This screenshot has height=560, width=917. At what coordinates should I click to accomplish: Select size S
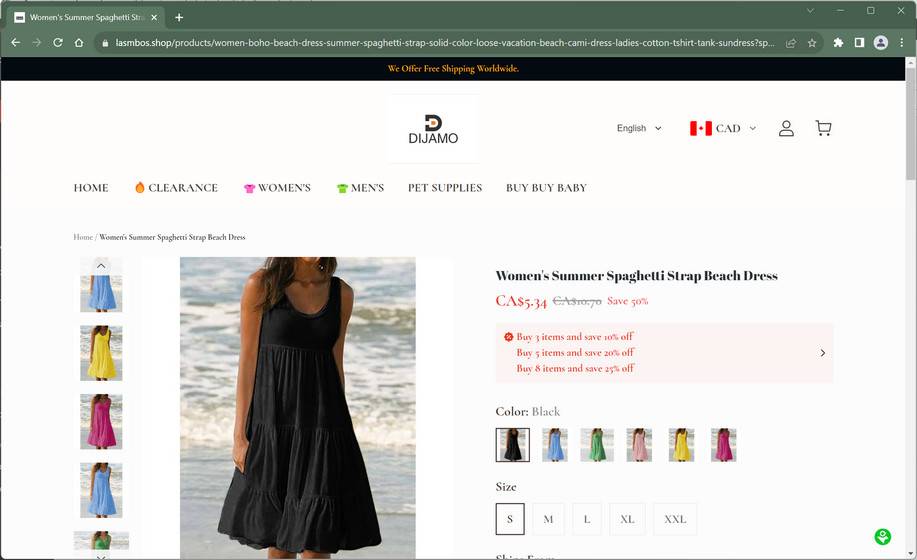pos(510,519)
